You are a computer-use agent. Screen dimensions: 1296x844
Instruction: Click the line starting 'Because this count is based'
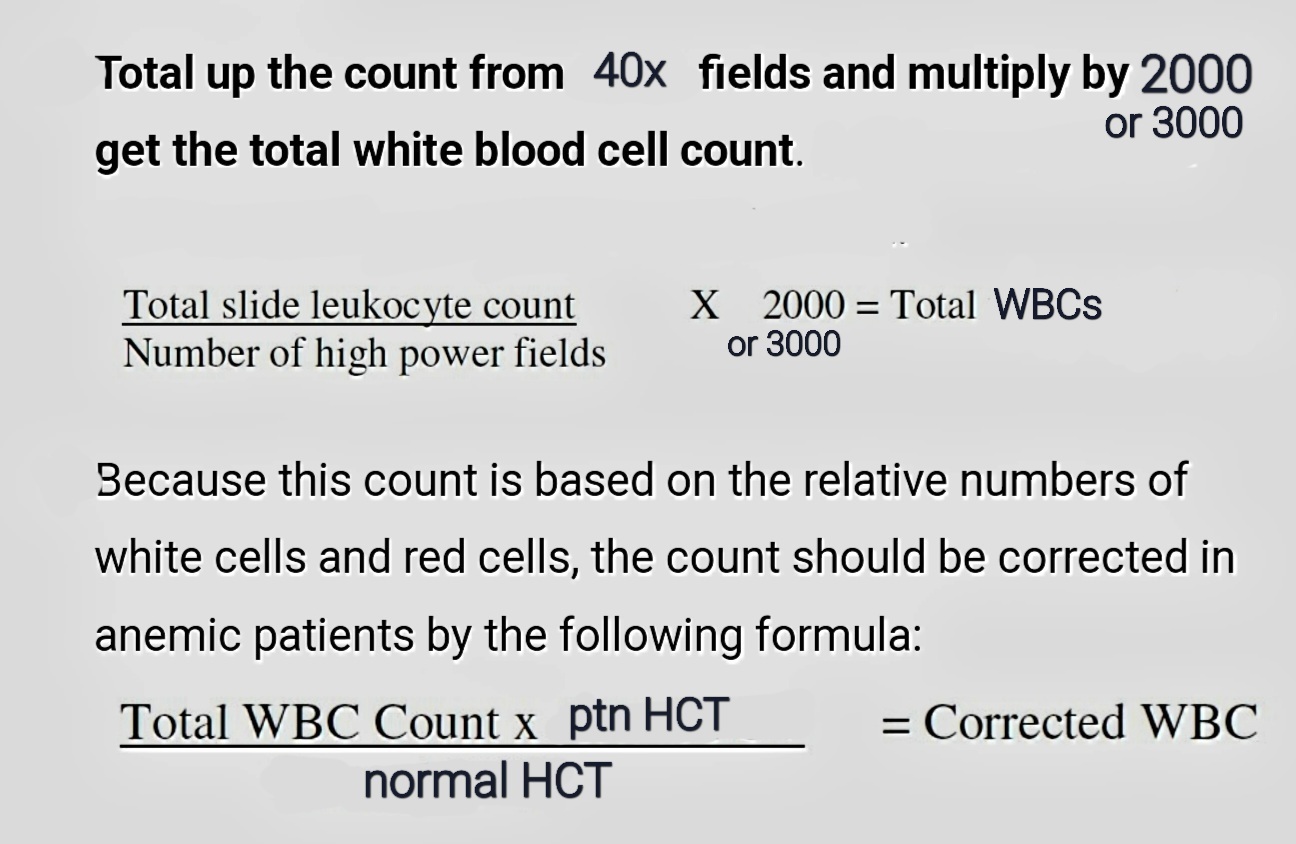pyautogui.click(x=641, y=481)
